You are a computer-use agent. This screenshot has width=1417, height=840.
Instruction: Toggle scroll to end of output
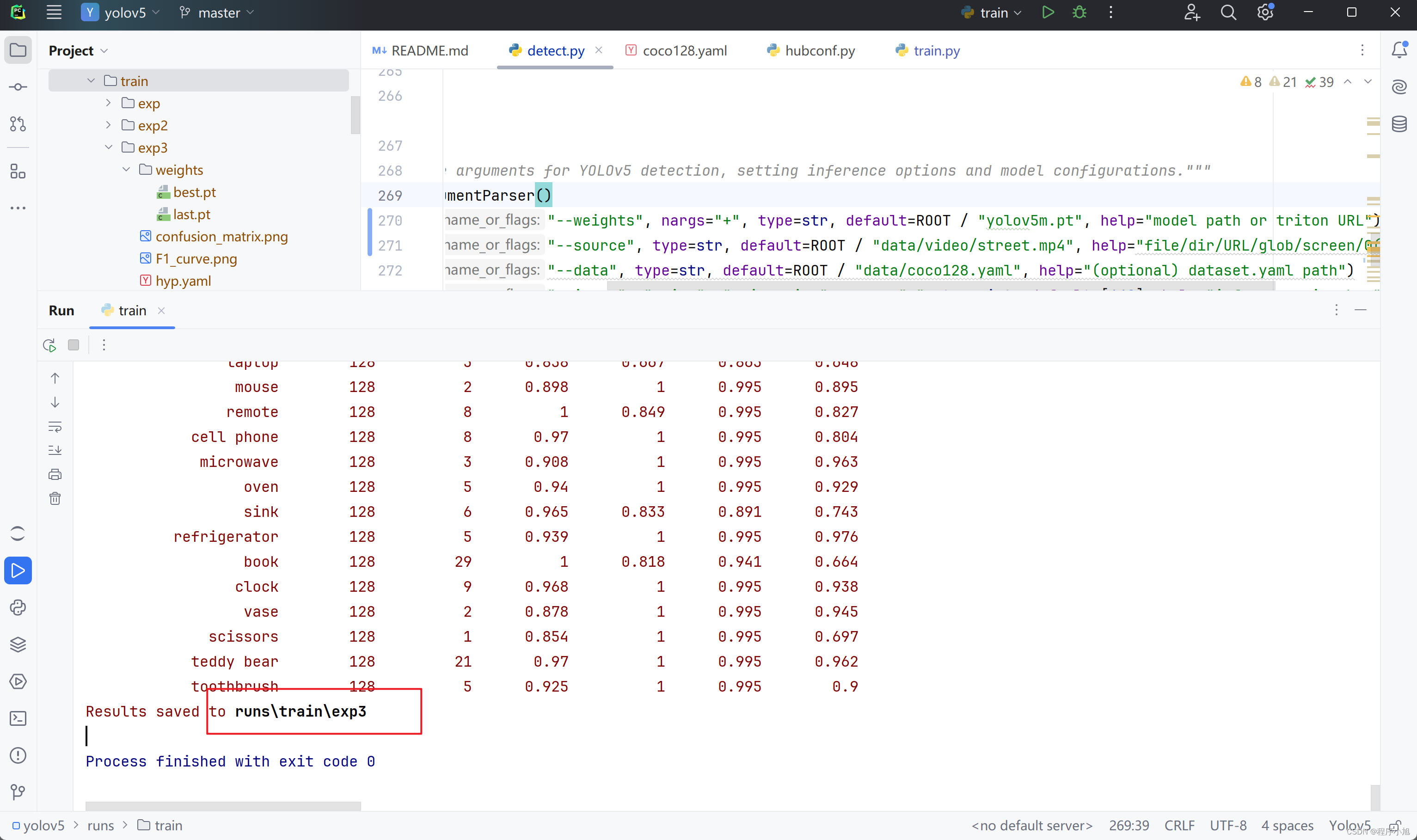(x=55, y=450)
